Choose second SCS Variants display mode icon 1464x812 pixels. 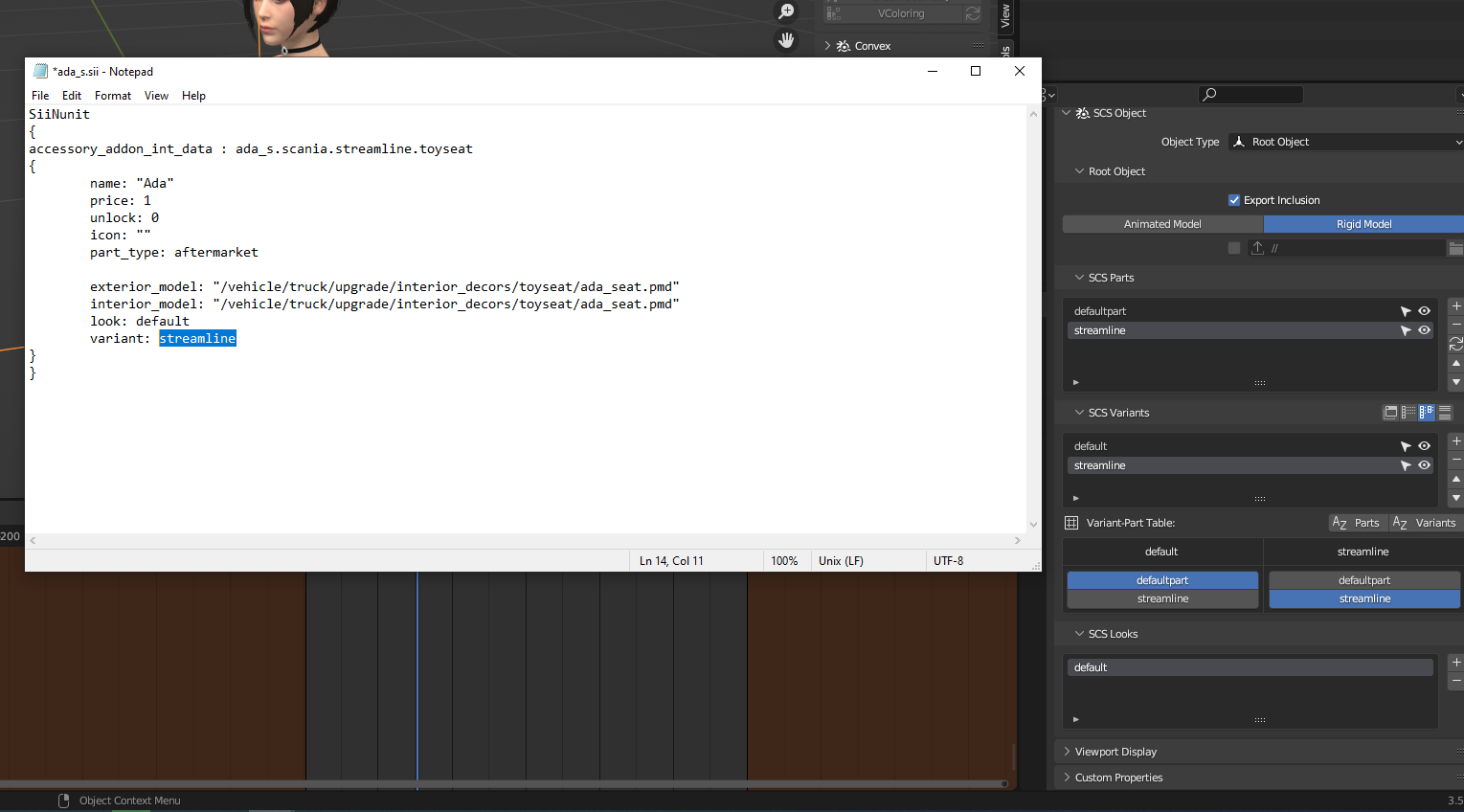[x=1408, y=413]
